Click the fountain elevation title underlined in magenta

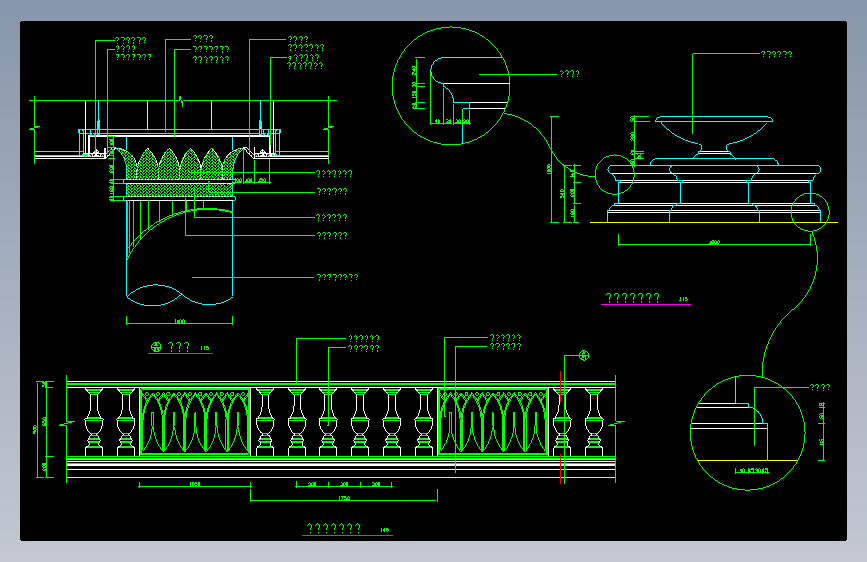pyautogui.click(x=633, y=298)
